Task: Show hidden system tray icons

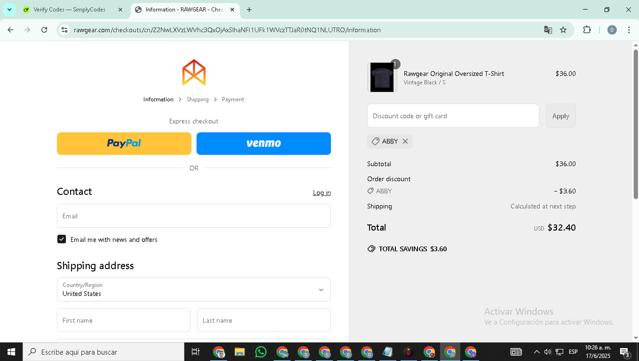Action: 537,352
